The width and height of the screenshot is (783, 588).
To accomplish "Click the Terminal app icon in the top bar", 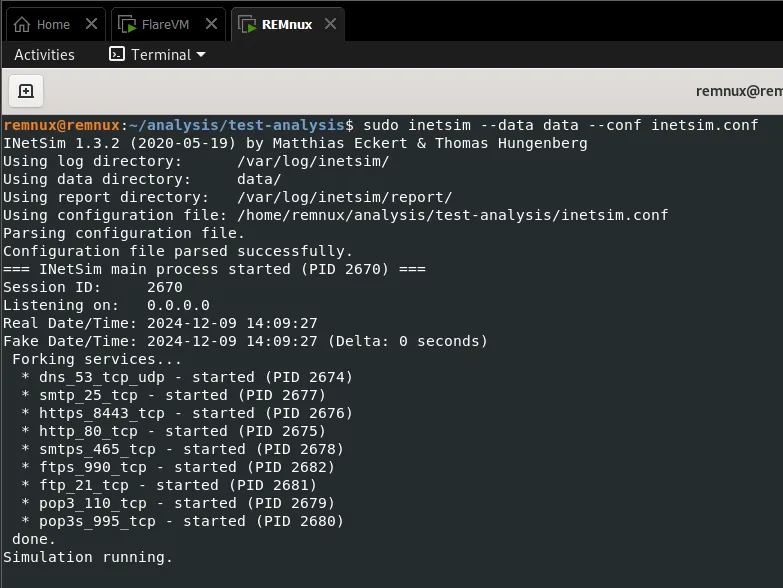I will [x=117, y=55].
